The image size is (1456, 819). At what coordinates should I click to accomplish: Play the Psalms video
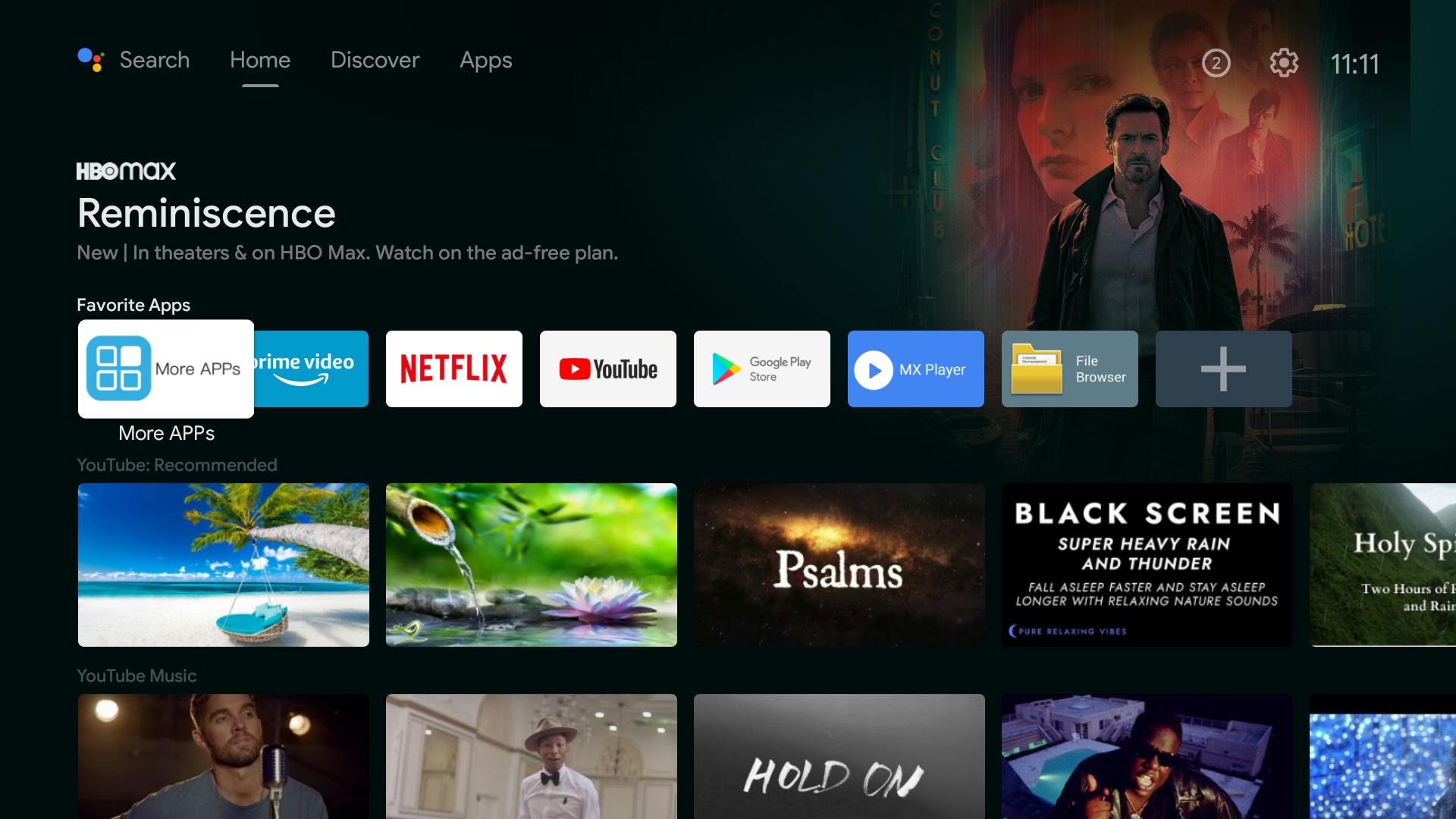point(839,565)
